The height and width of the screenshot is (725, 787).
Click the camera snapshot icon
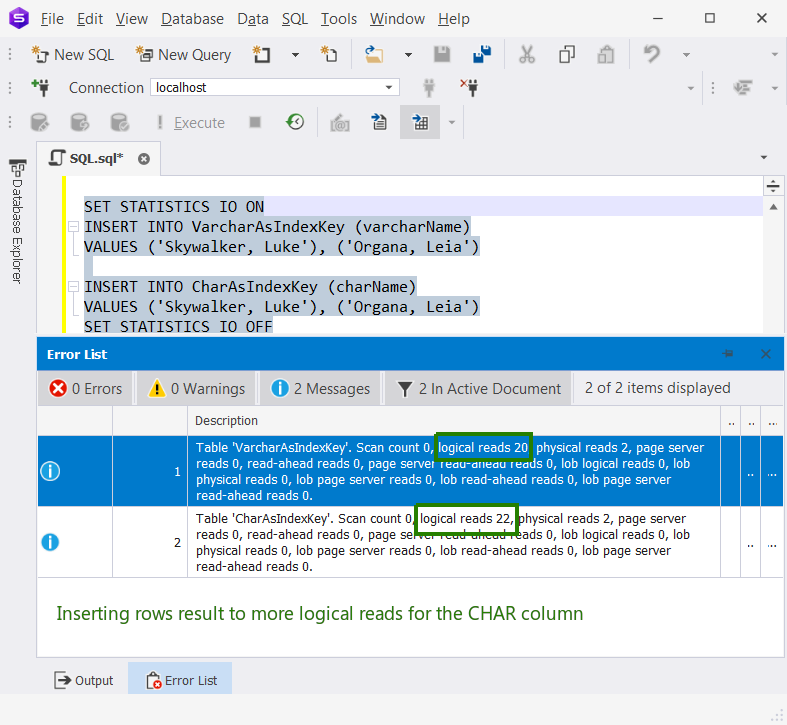coord(340,123)
